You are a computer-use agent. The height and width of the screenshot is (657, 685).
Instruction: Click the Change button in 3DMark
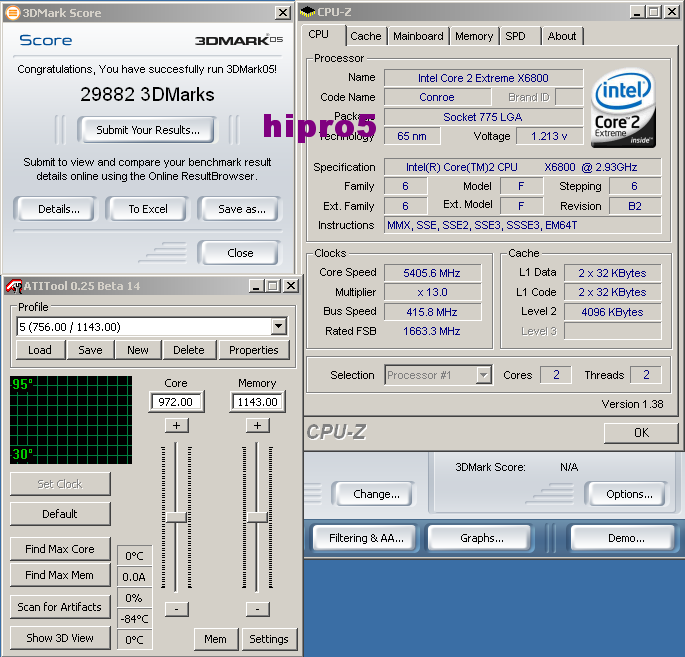[x=376, y=494]
